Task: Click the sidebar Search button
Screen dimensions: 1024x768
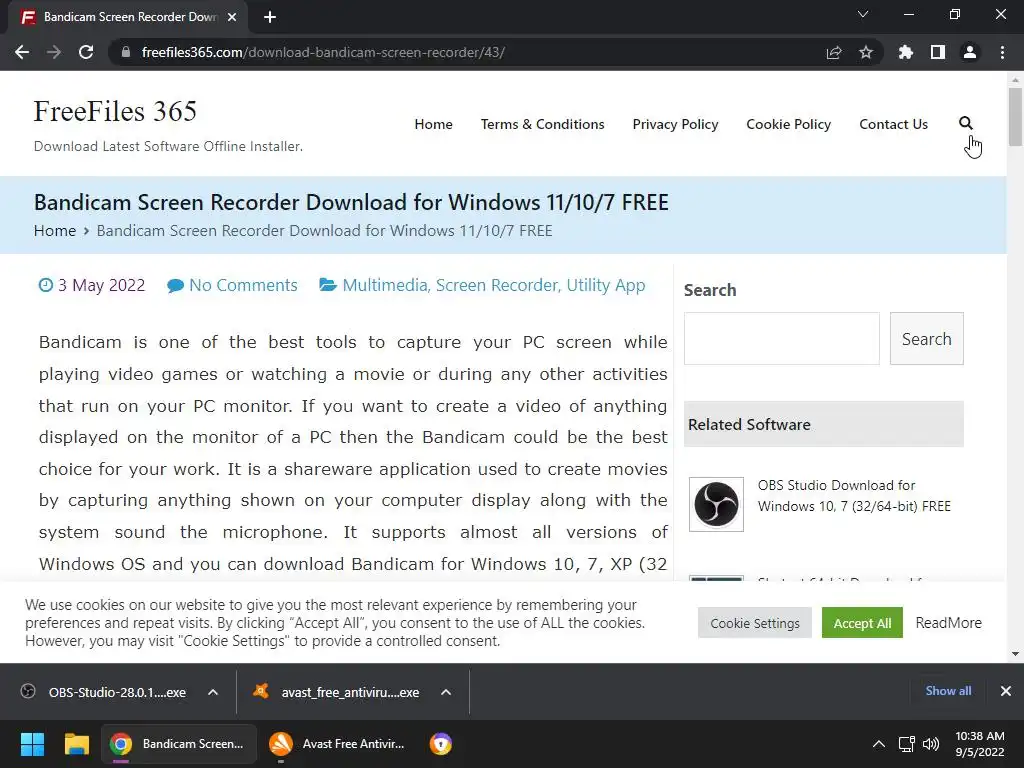Action: (927, 338)
